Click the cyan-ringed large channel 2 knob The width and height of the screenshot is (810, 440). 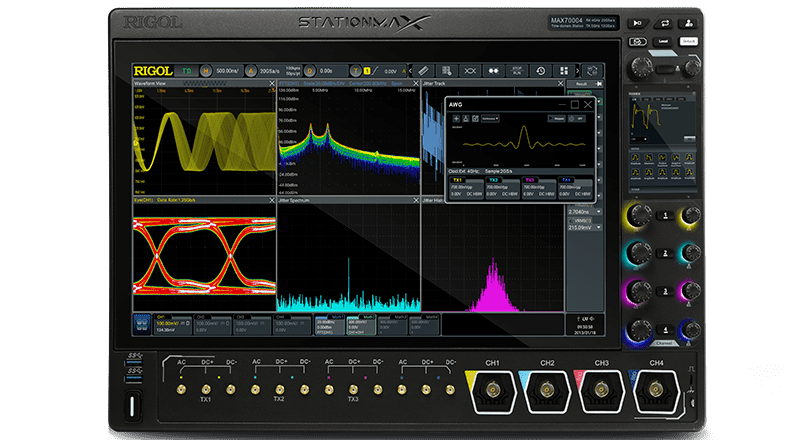coord(640,253)
